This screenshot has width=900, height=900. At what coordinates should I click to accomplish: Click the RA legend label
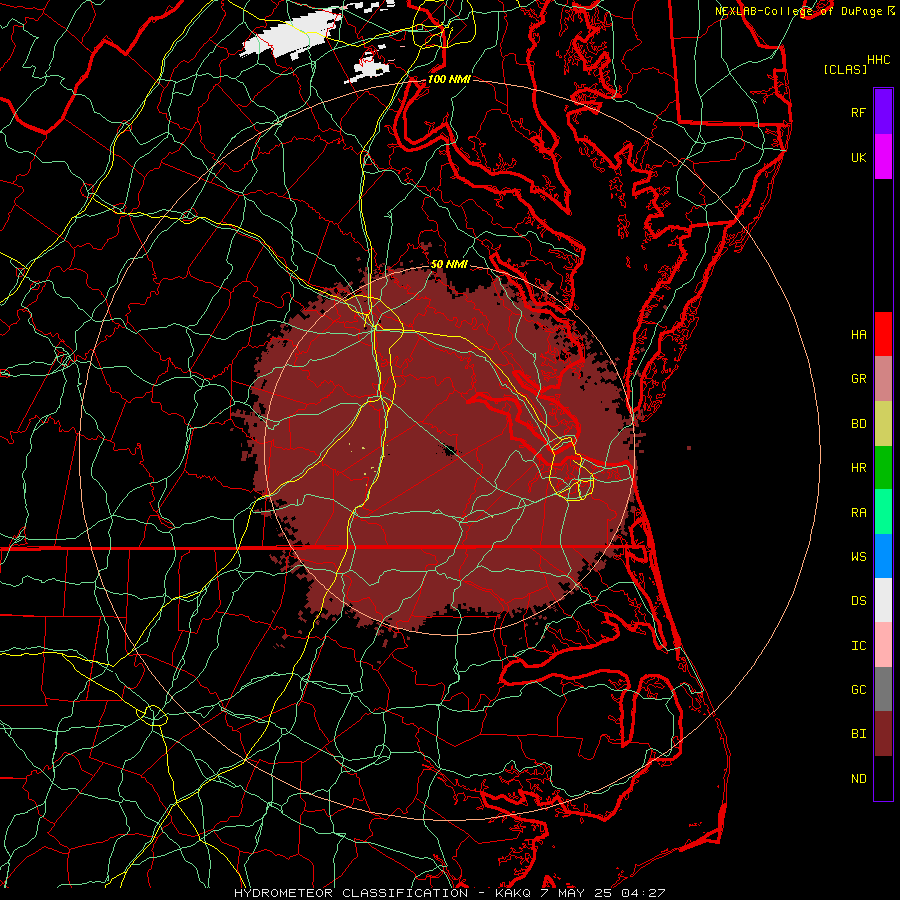coord(859,512)
